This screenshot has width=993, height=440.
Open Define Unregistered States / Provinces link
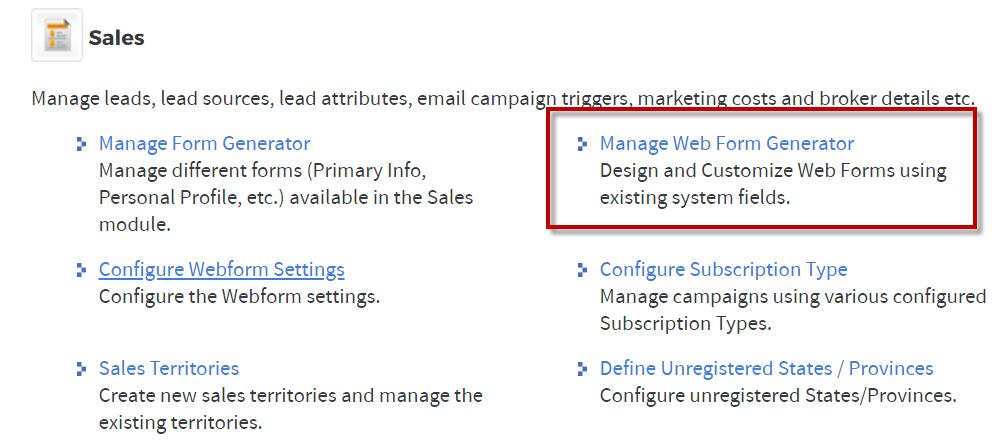pos(767,368)
